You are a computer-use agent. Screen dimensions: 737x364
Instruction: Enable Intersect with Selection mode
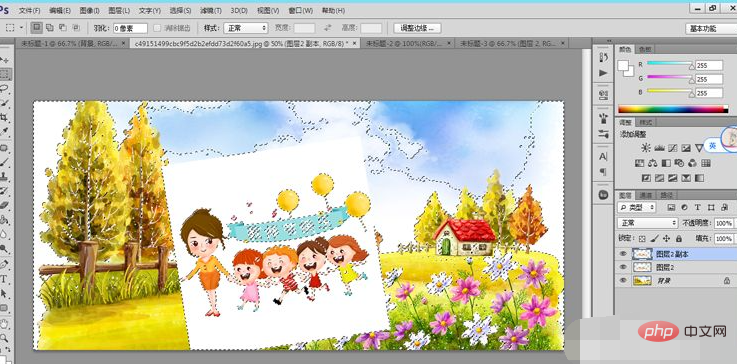point(76,28)
